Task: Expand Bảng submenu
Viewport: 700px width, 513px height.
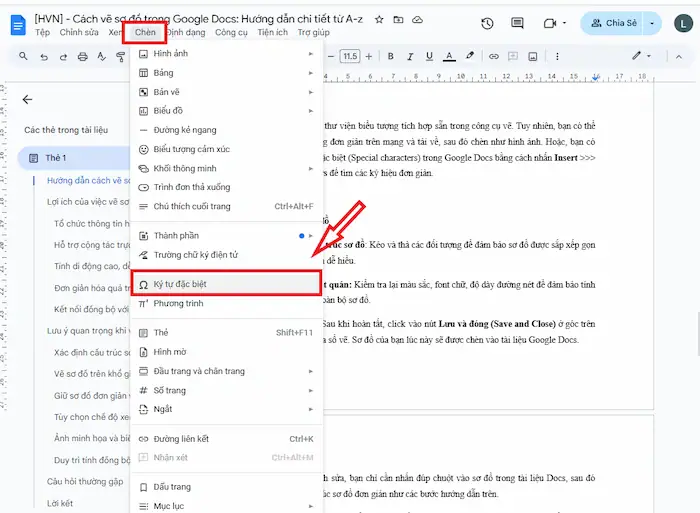Action: point(226,73)
